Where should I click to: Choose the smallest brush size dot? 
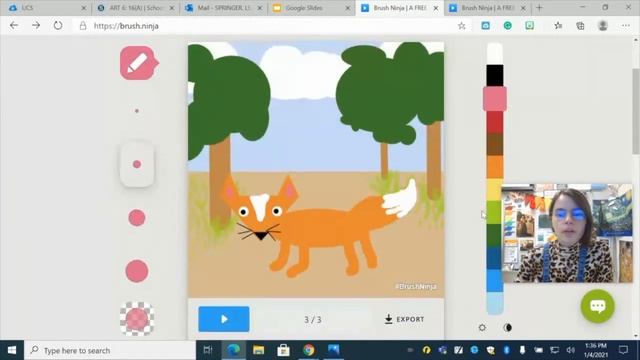tap(137, 111)
